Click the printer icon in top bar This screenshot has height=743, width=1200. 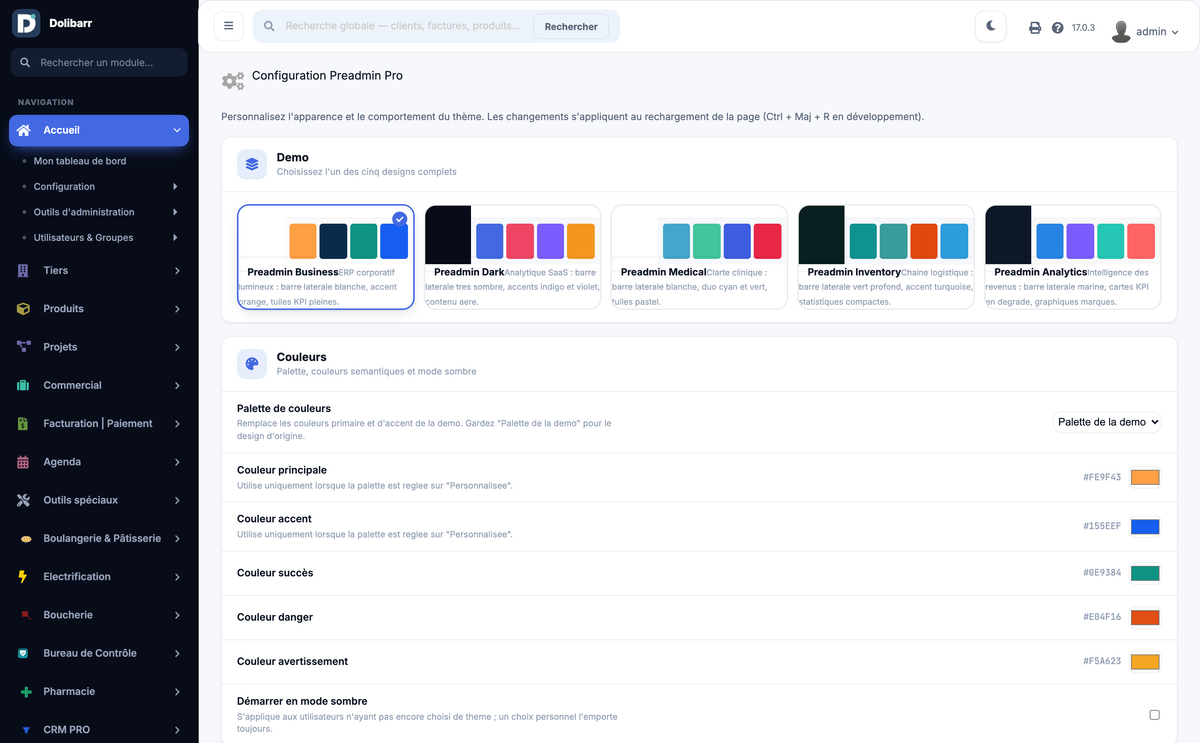tap(1035, 28)
